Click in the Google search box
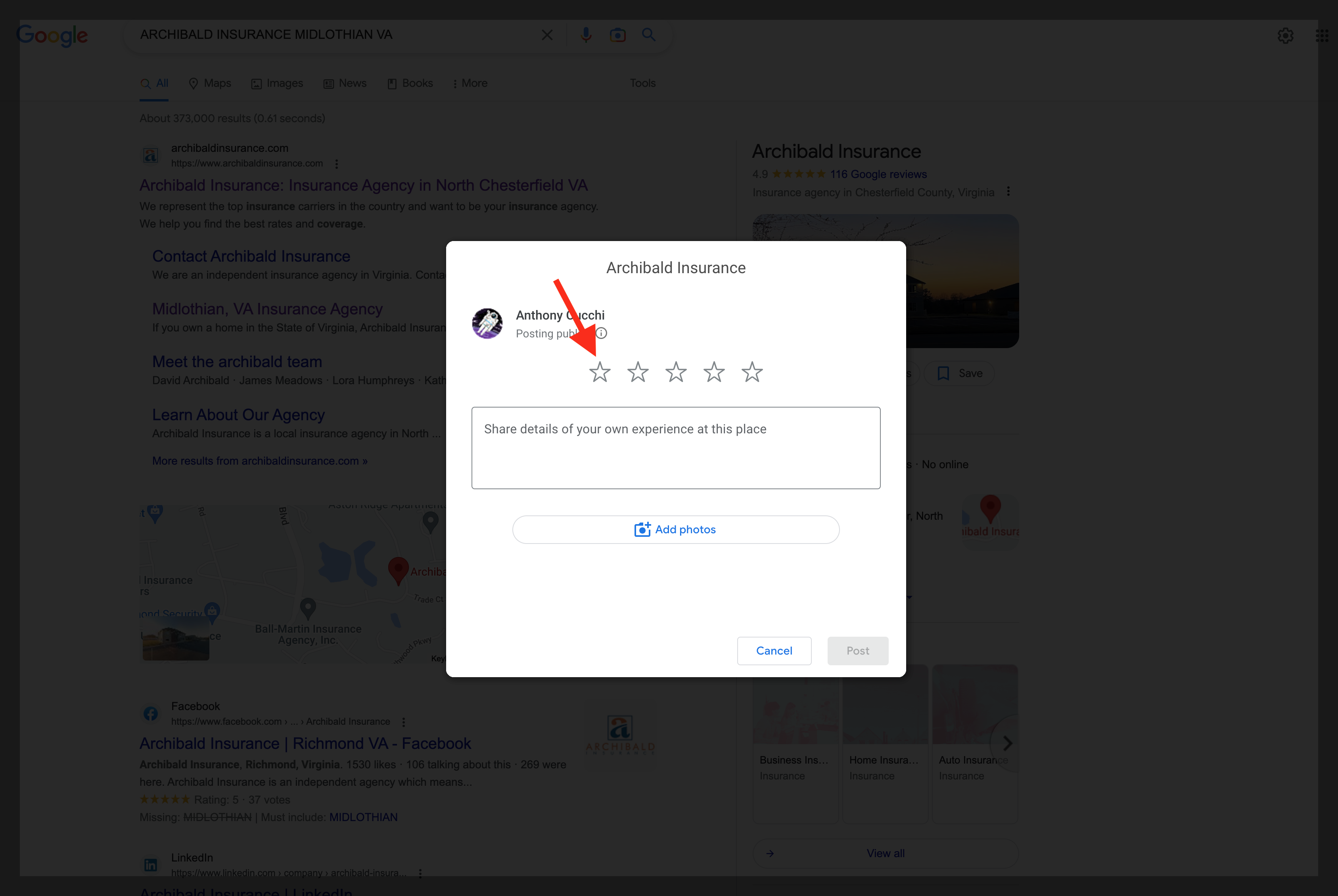The height and width of the screenshot is (896, 1338). 337,35
